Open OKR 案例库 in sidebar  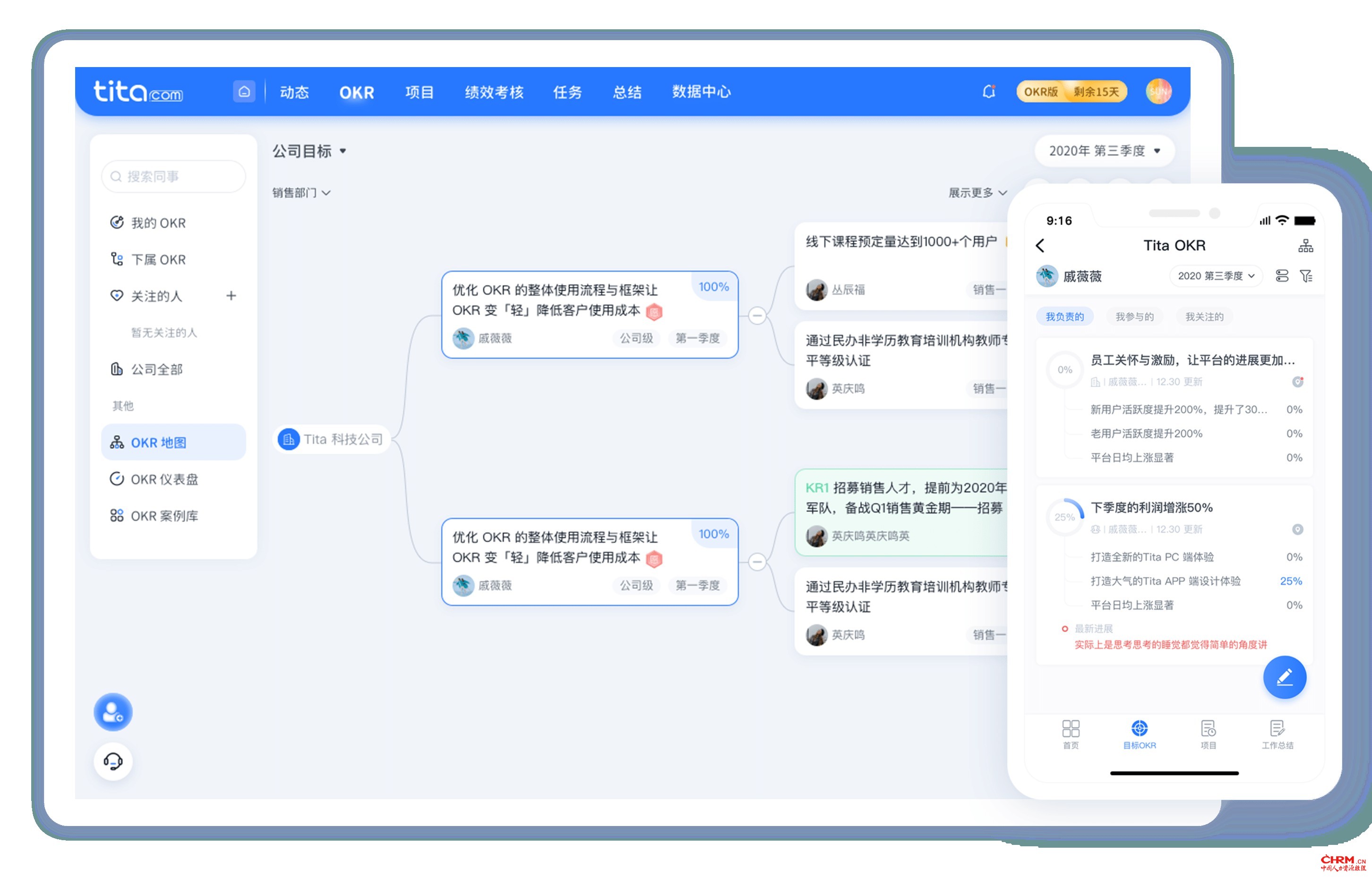click(x=173, y=516)
